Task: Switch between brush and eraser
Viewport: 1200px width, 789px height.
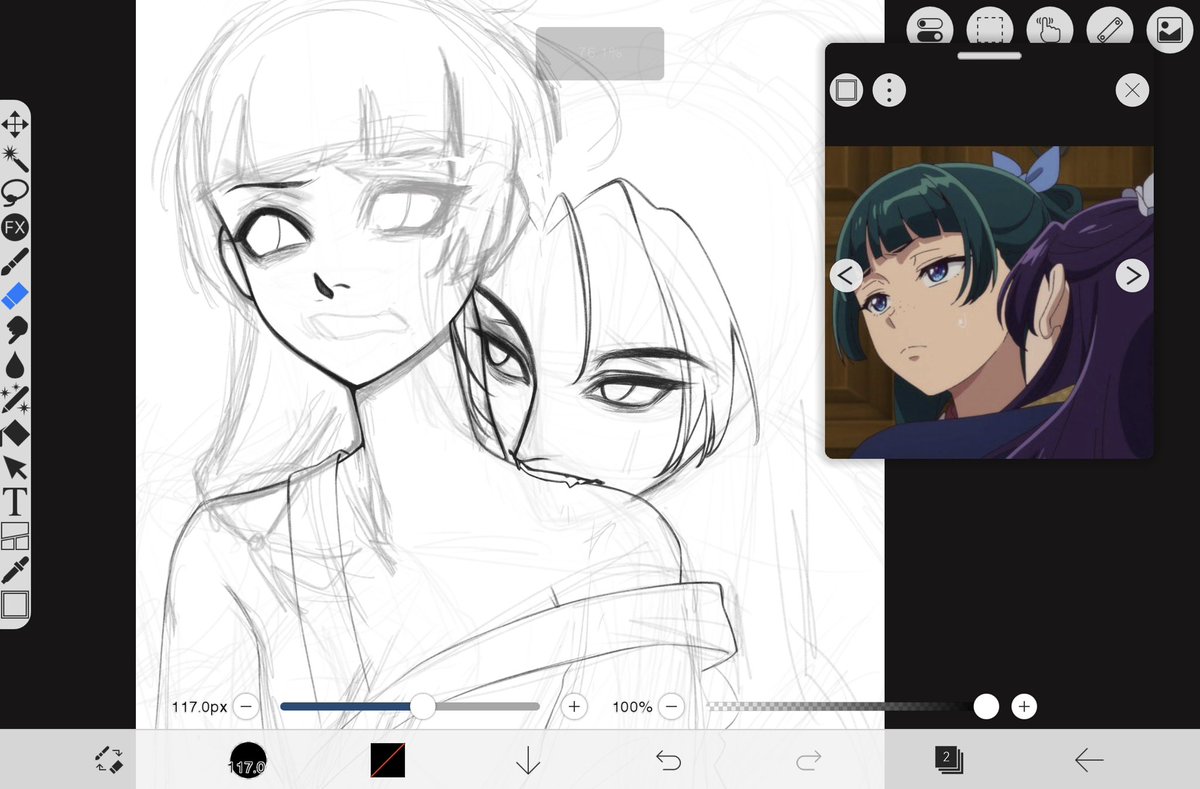Action: click(x=108, y=760)
